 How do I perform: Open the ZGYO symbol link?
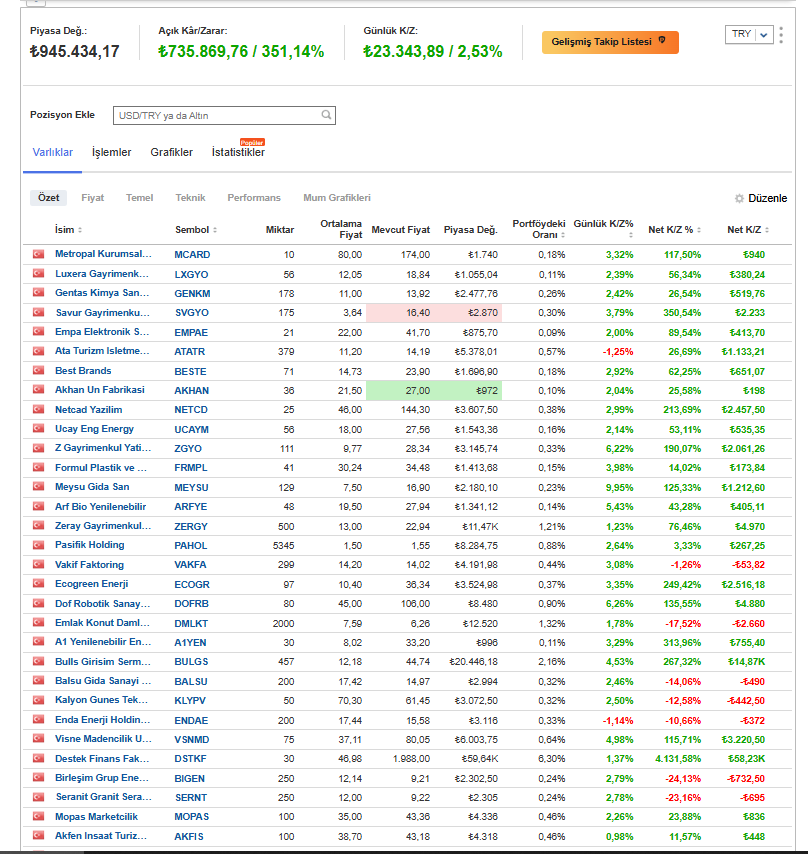(188, 449)
